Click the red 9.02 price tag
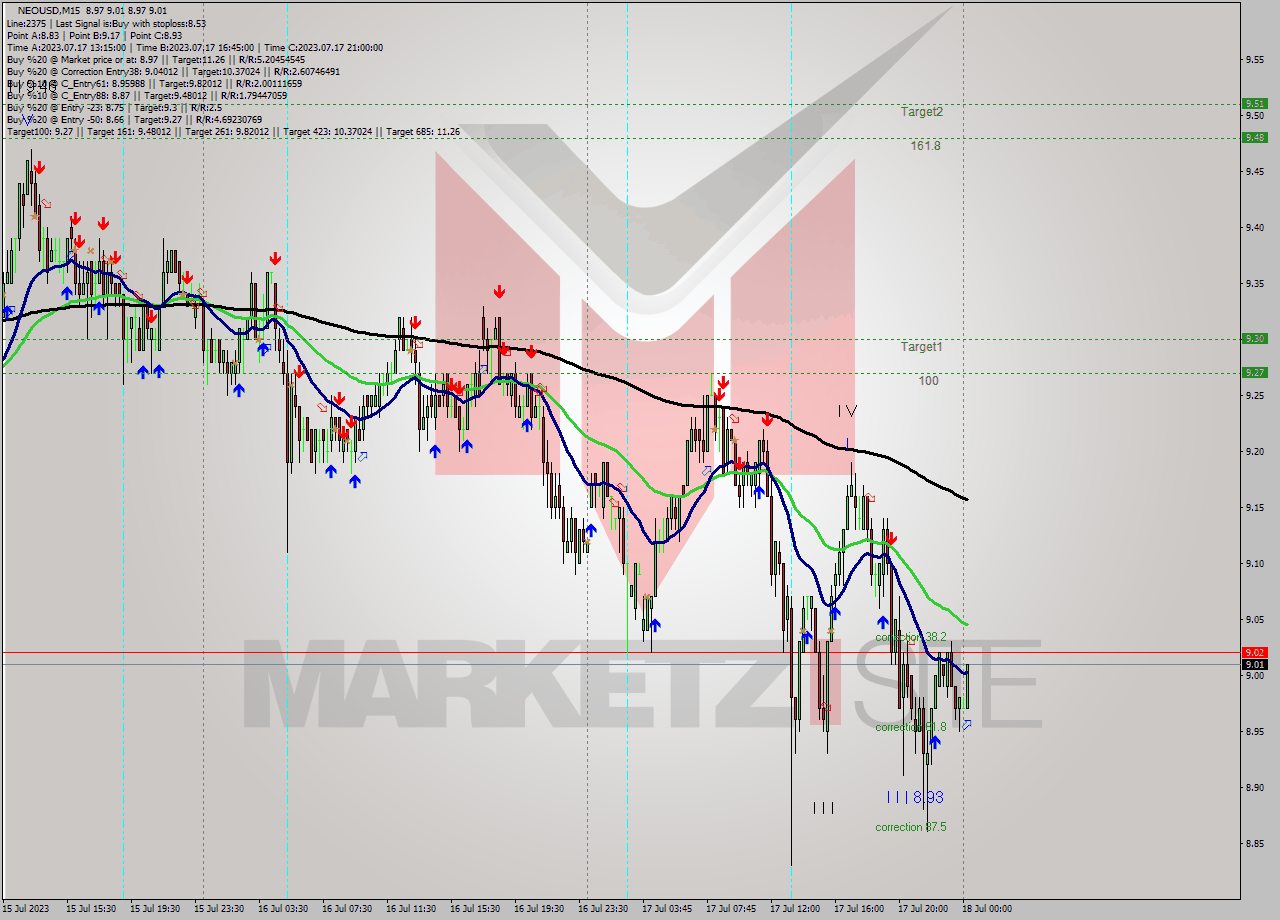This screenshot has width=1280, height=920. [x=1255, y=653]
